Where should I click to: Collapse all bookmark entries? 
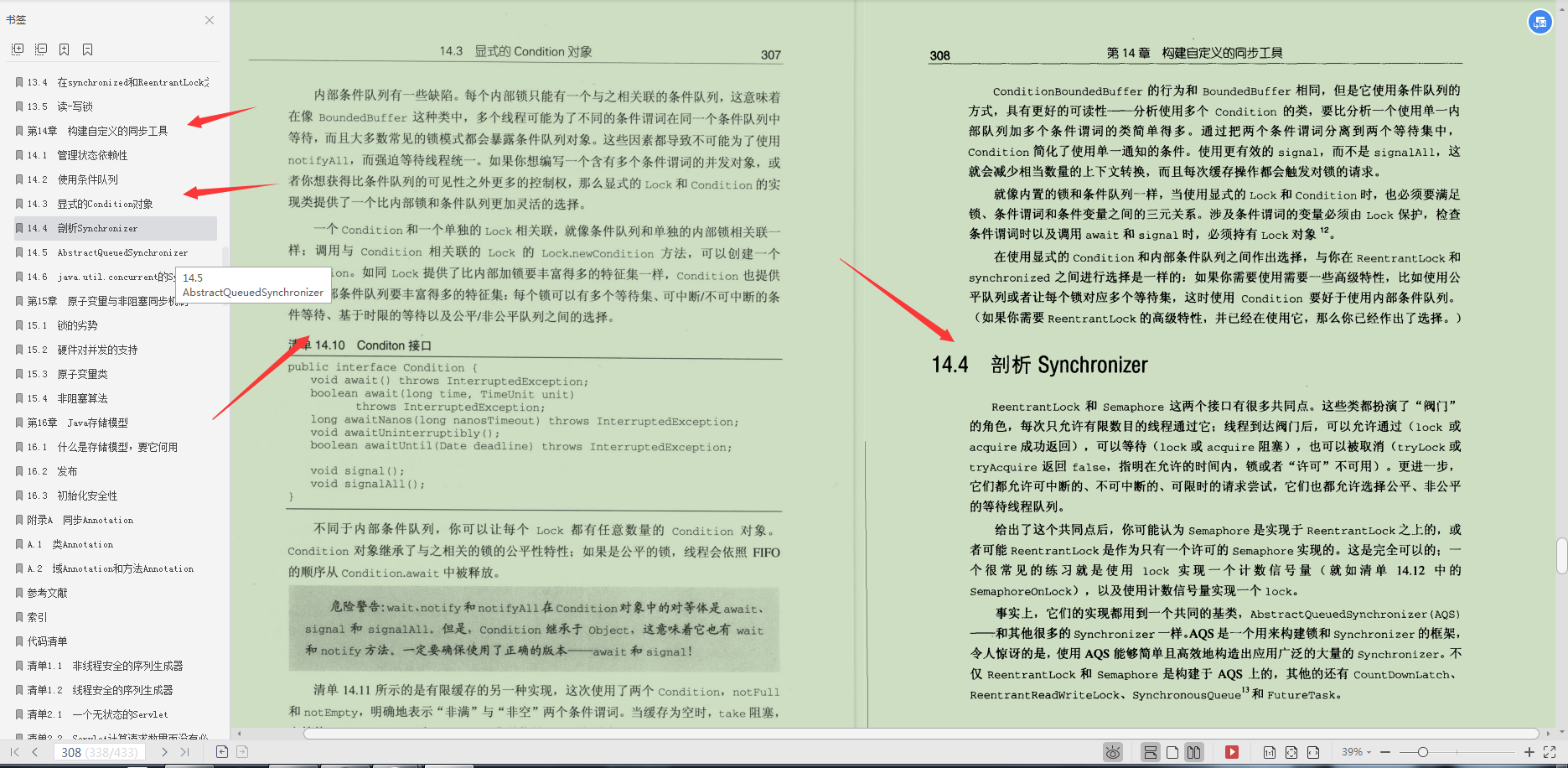tap(40, 49)
